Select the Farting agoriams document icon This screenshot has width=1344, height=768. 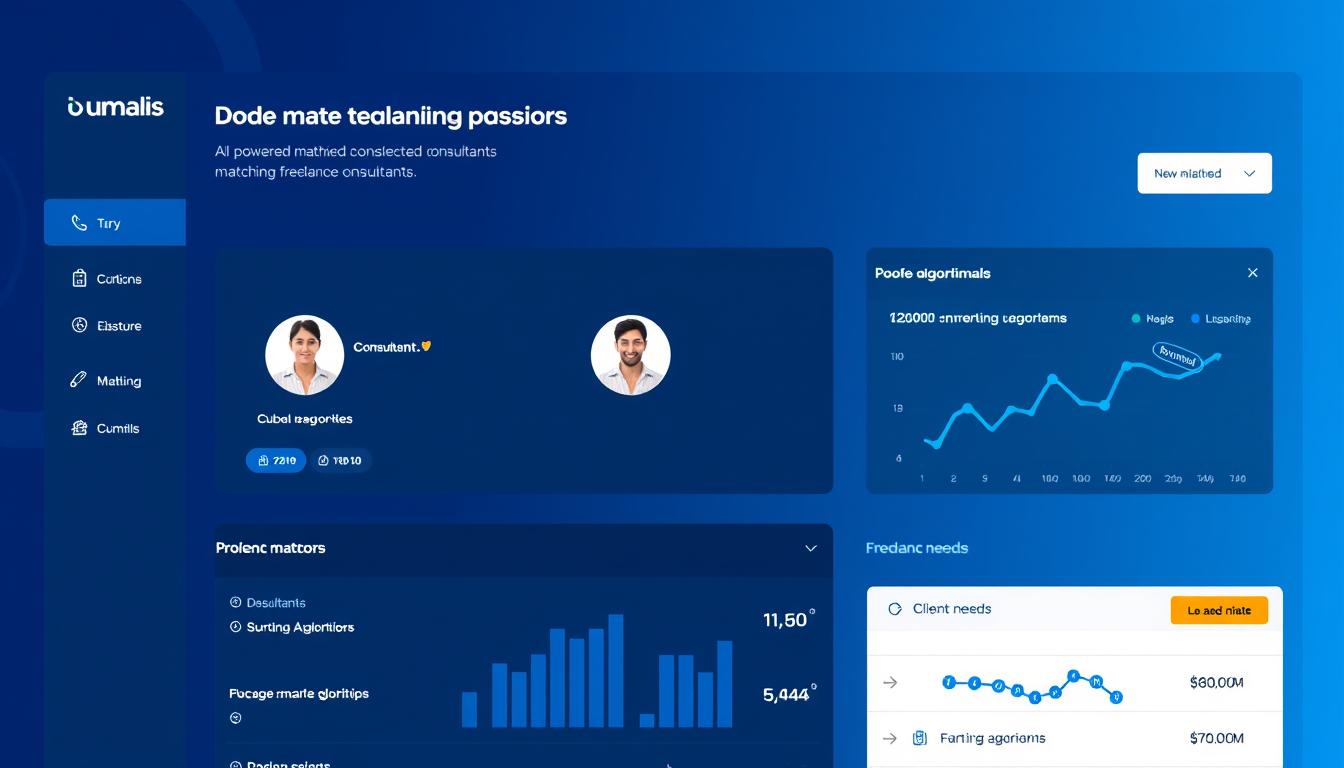920,737
